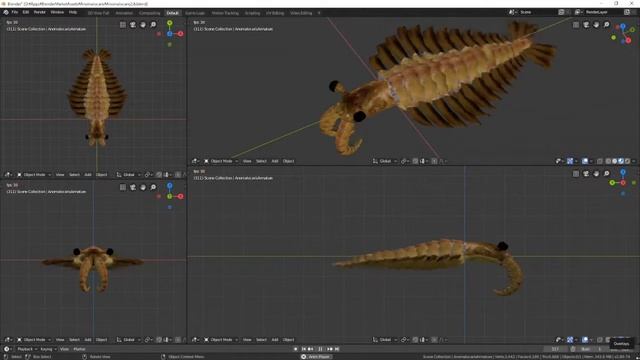The width and height of the screenshot is (640, 360).
Task: Click zoom magnifier in bottom-left front viewport
Action: pyautogui.click(x=153, y=187)
